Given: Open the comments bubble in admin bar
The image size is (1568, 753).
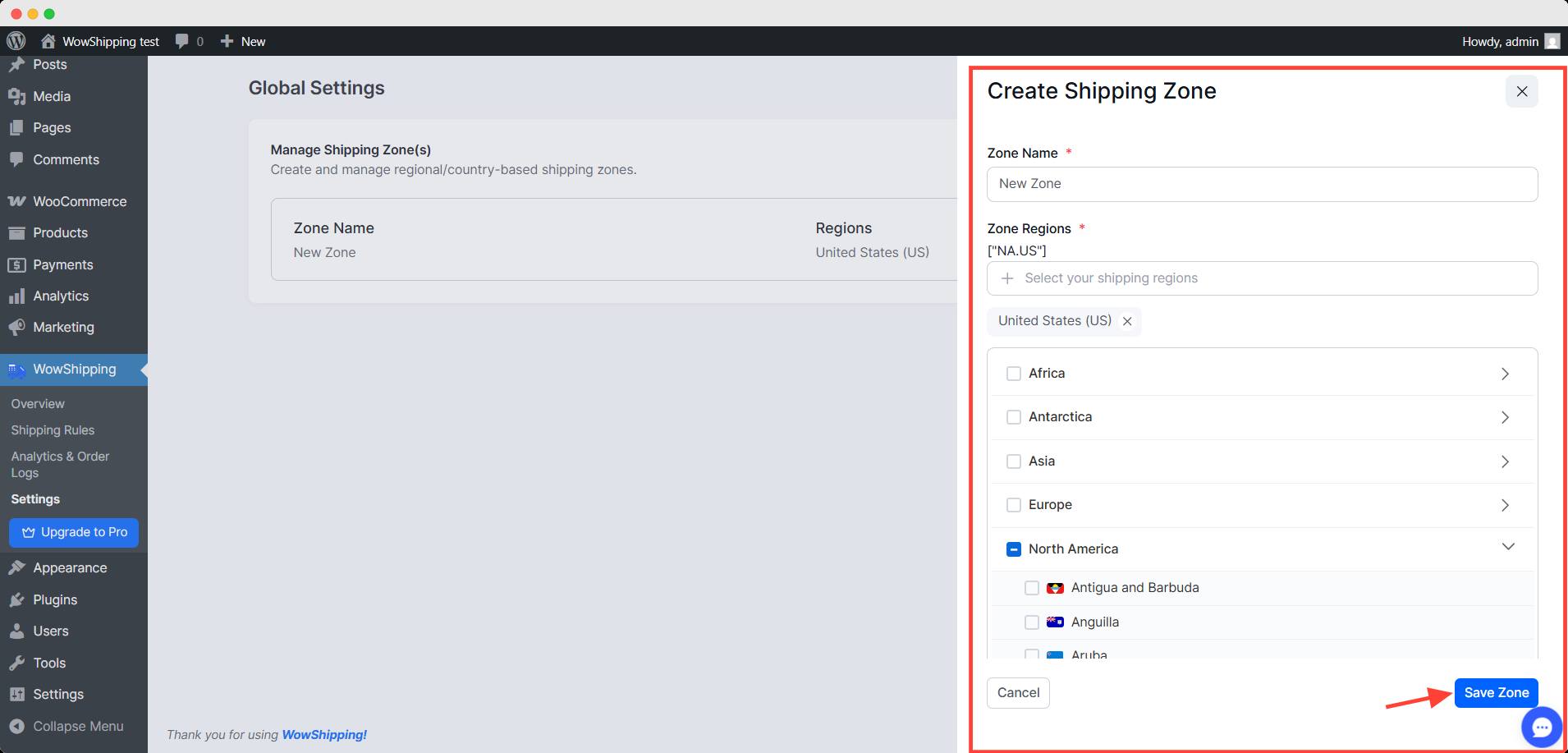Looking at the screenshot, I should pos(182,41).
